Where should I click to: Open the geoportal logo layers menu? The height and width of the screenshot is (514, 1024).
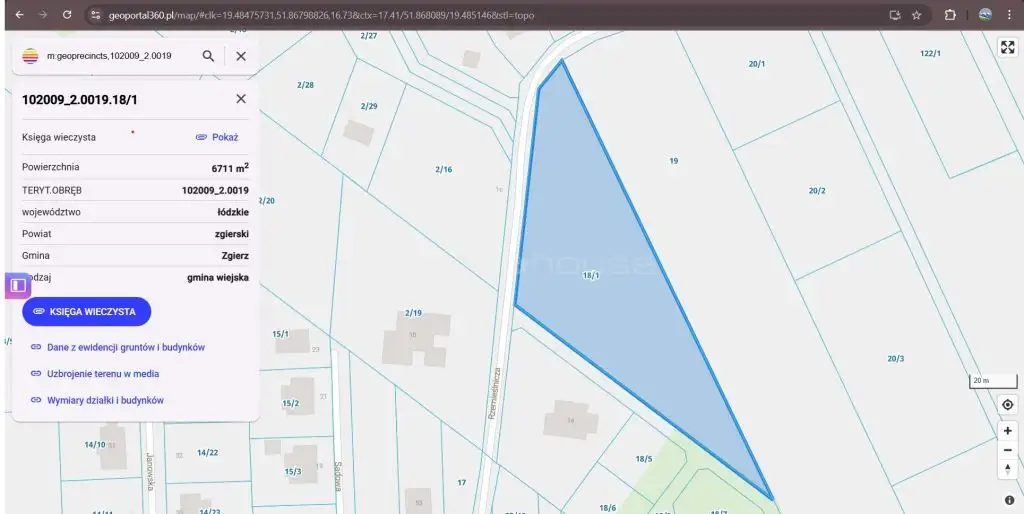30,56
